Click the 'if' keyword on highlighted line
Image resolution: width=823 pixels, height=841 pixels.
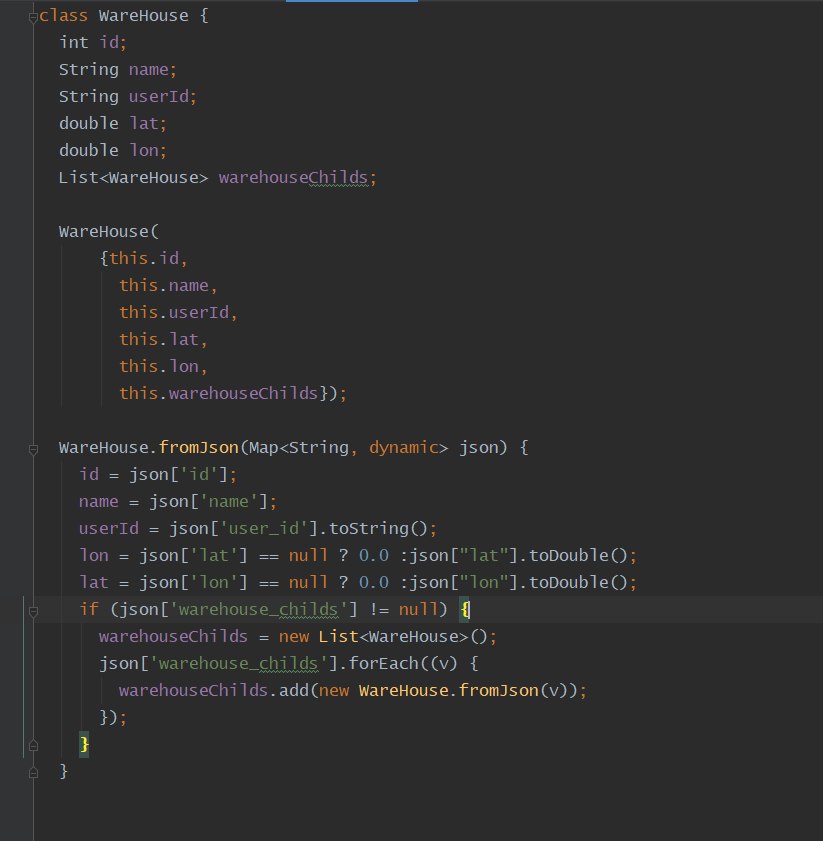(89, 609)
